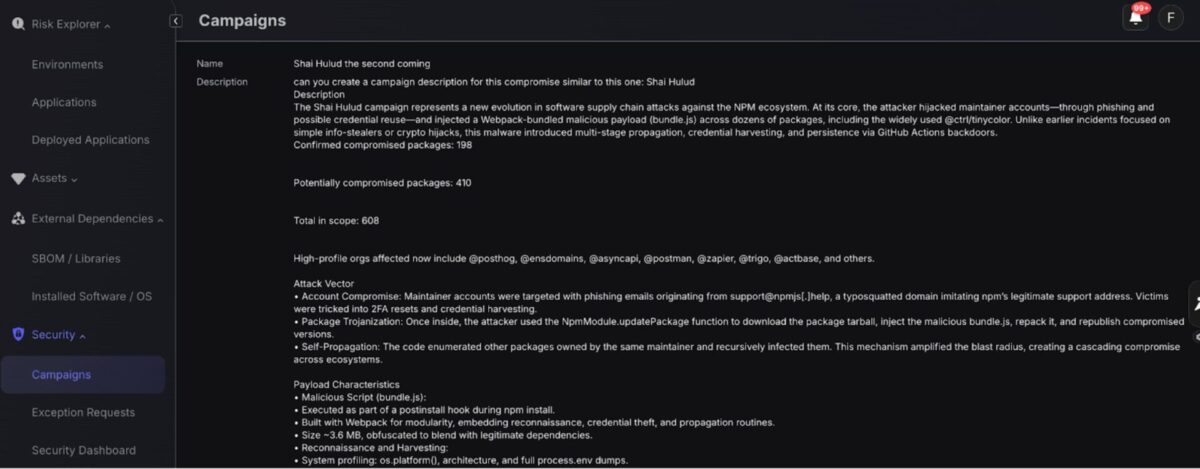This screenshot has width=1200, height=469.
Task: Go to Applications page
Action: tap(64, 103)
